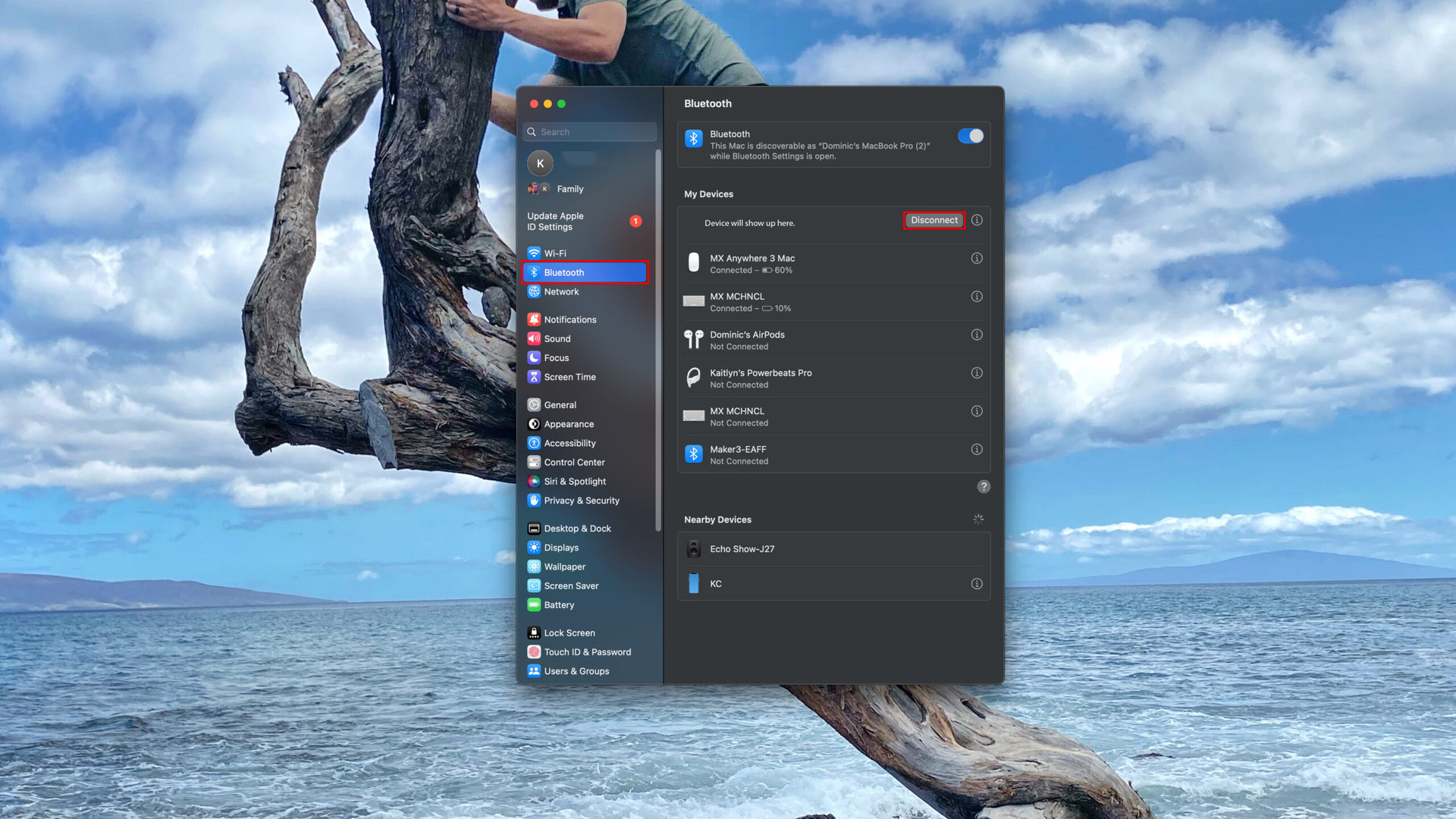Open info for Dominic's AirPods
Screen dimensions: 1456x819
pyautogui.click(x=977, y=335)
